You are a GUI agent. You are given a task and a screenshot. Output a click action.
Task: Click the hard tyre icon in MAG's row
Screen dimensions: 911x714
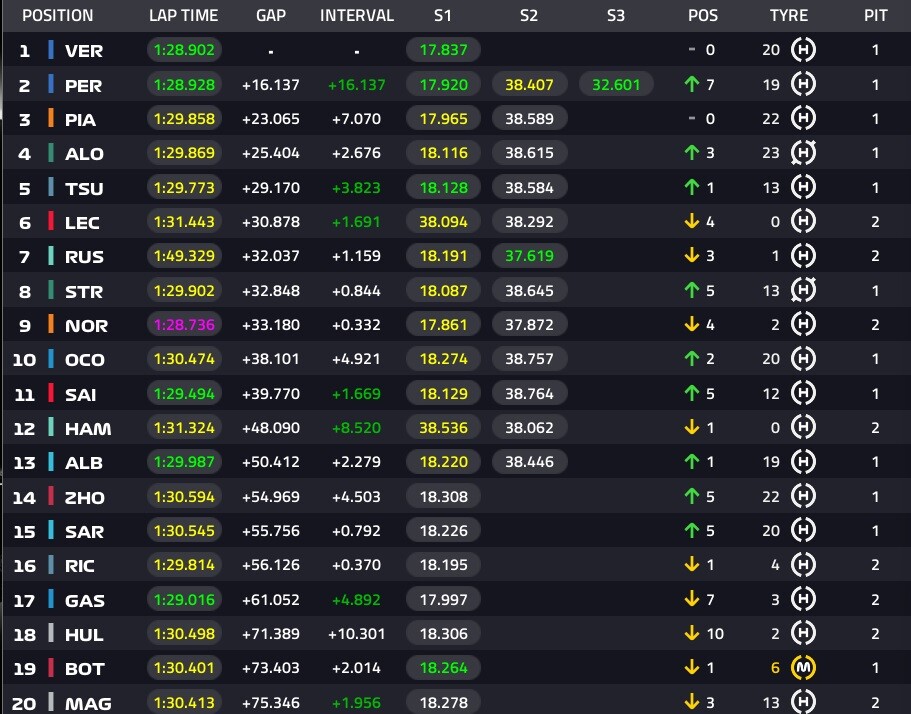click(803, 703)
